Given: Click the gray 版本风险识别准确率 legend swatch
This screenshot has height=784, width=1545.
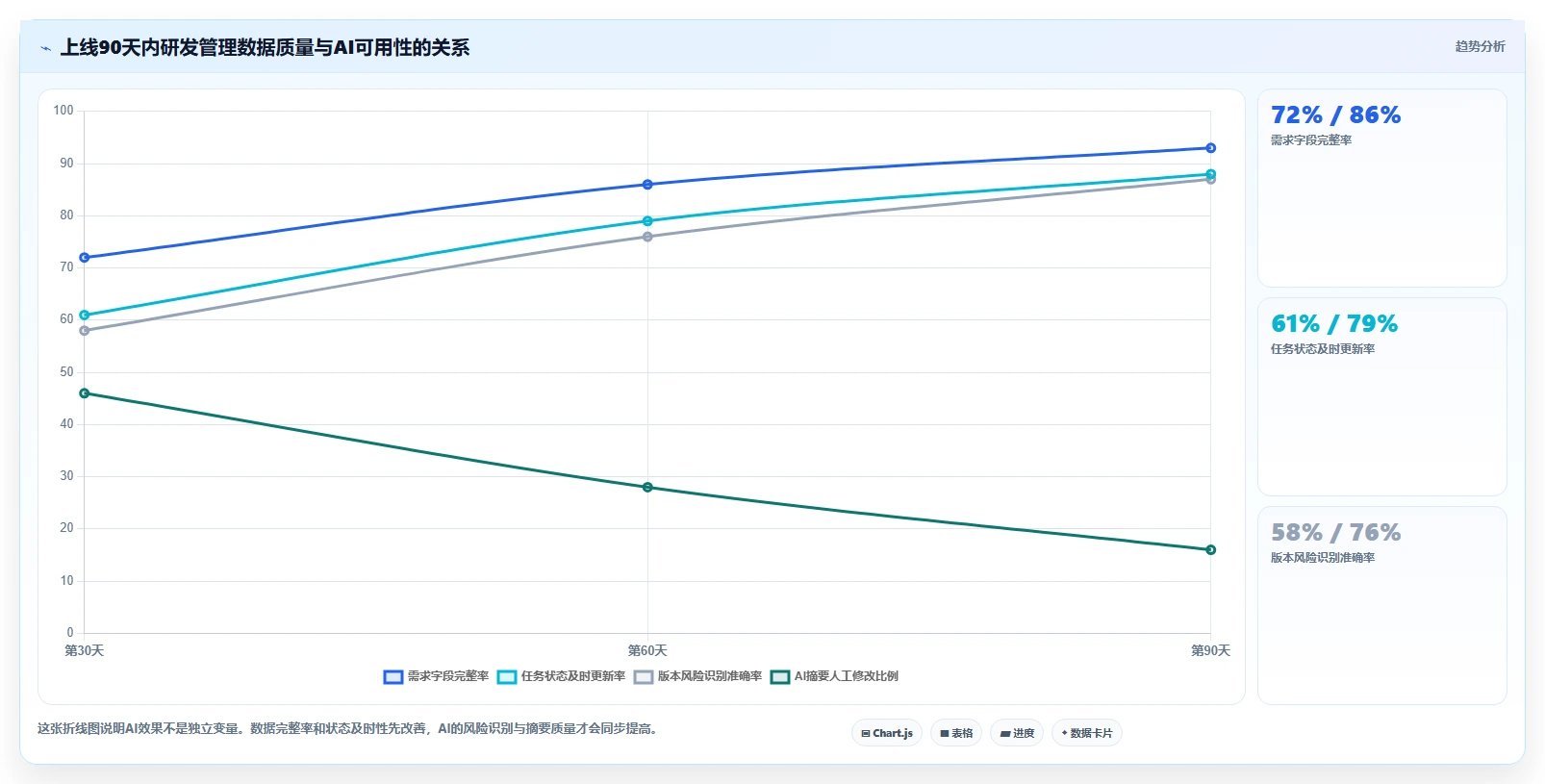Looking at the screenshot, I should (644, 677).
